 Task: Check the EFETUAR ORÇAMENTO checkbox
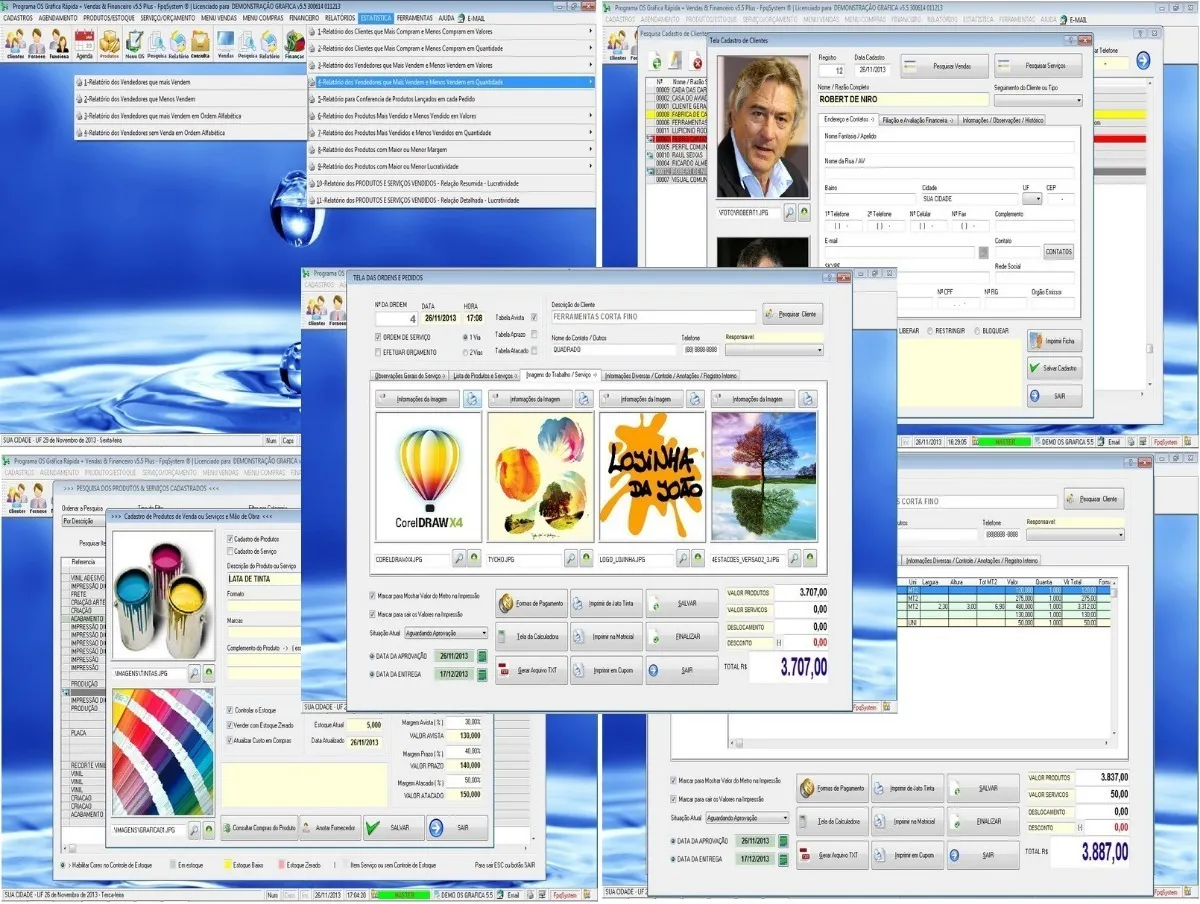pos(378,352)
